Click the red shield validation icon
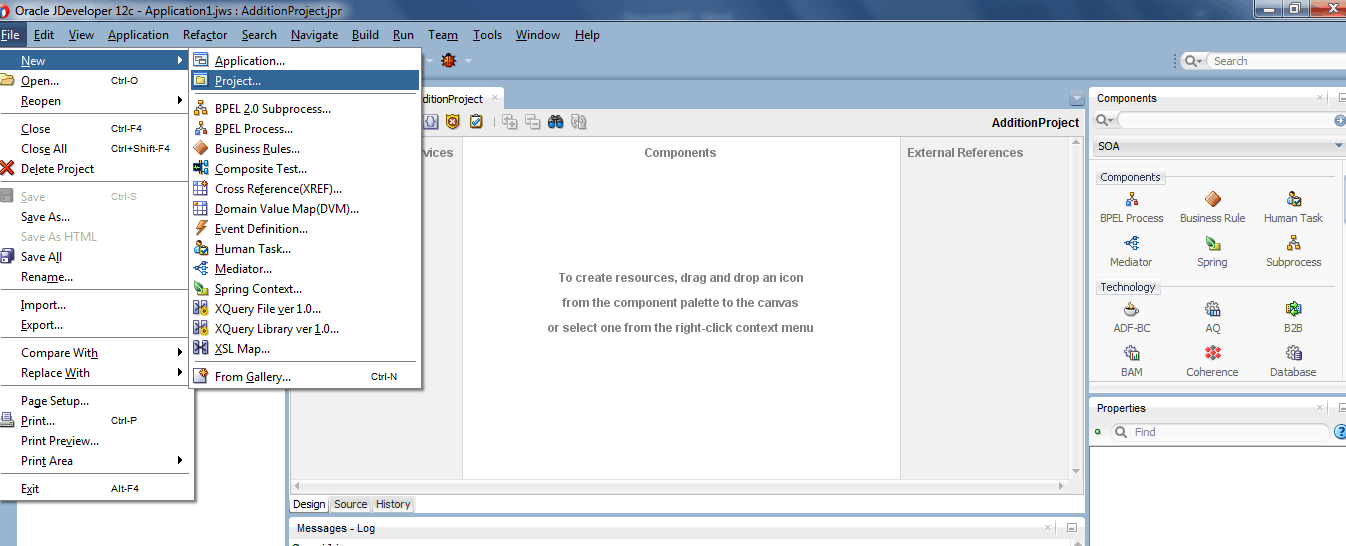Viewport: 1346px width, 546px height. point(453,121)
